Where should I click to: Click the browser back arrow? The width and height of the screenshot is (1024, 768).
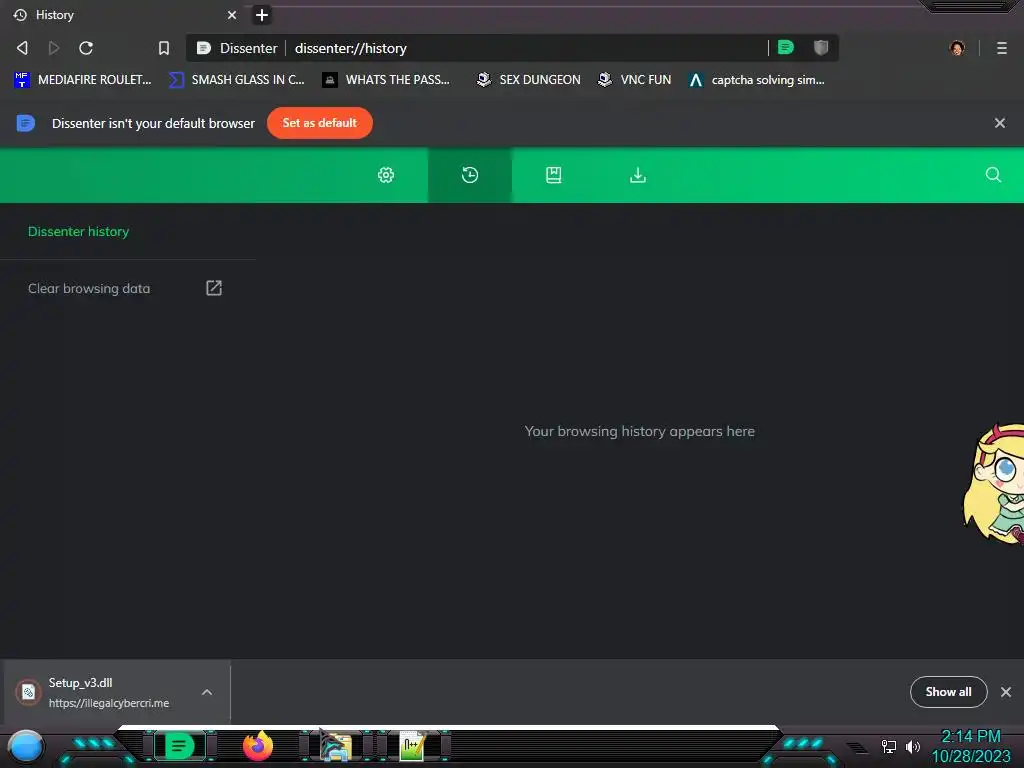tap(22, 48)
